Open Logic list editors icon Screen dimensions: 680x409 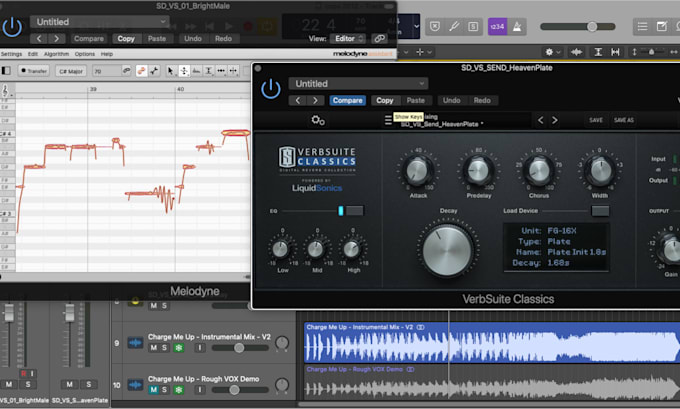[642, 26]
